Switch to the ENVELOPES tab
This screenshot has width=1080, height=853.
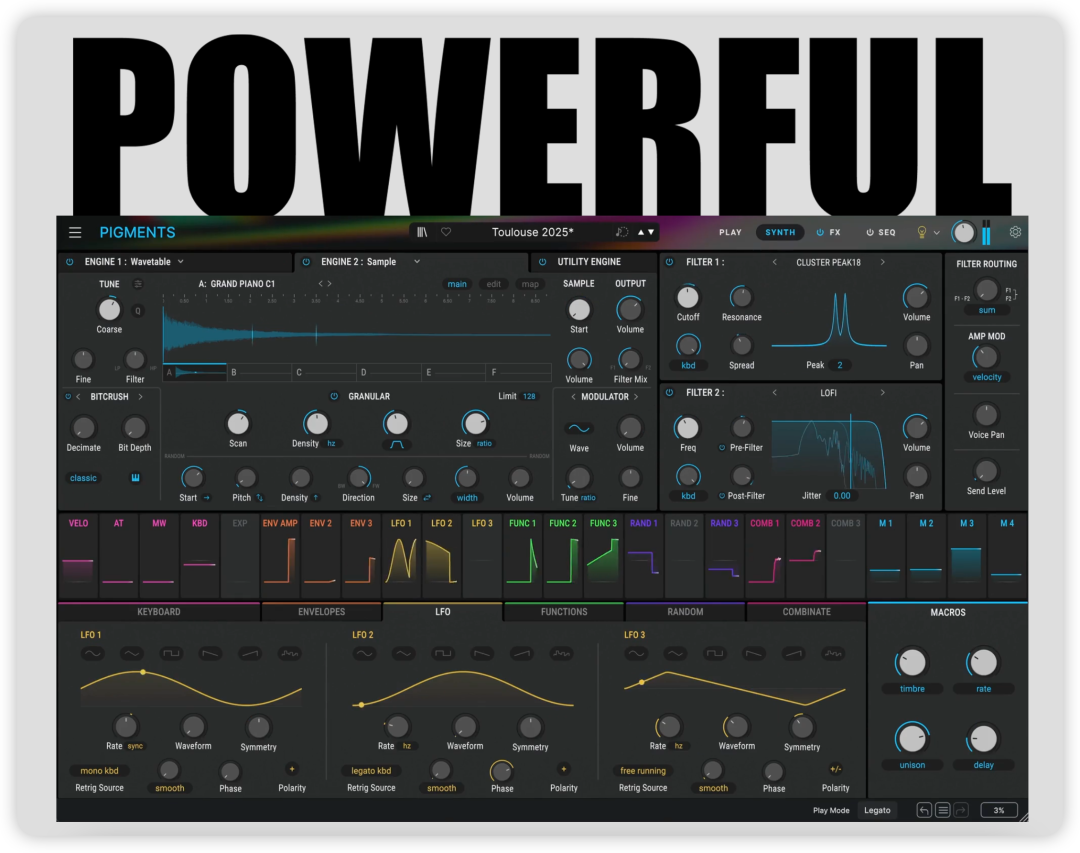322,612
